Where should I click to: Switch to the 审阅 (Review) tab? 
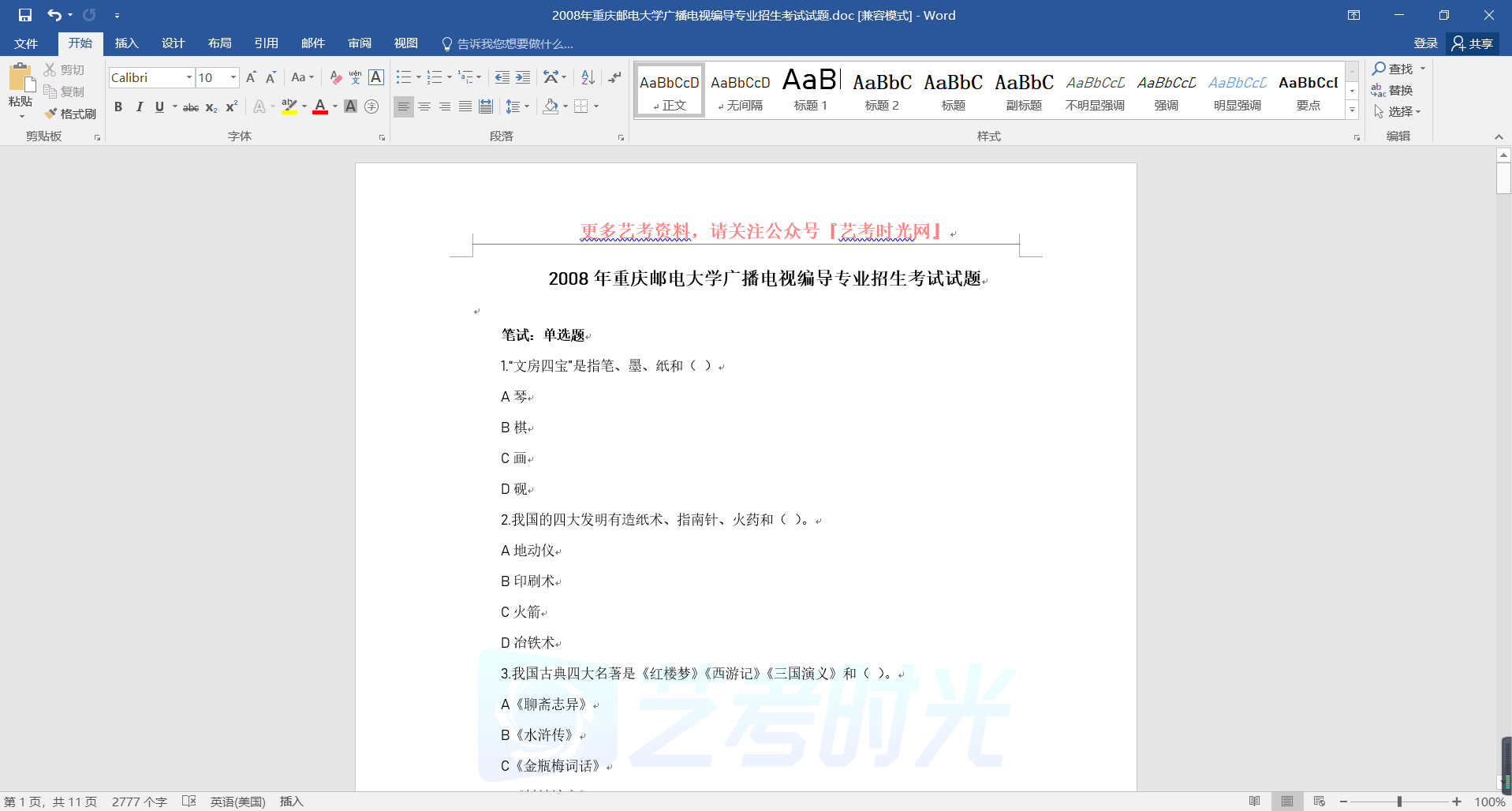coord(360,43)
